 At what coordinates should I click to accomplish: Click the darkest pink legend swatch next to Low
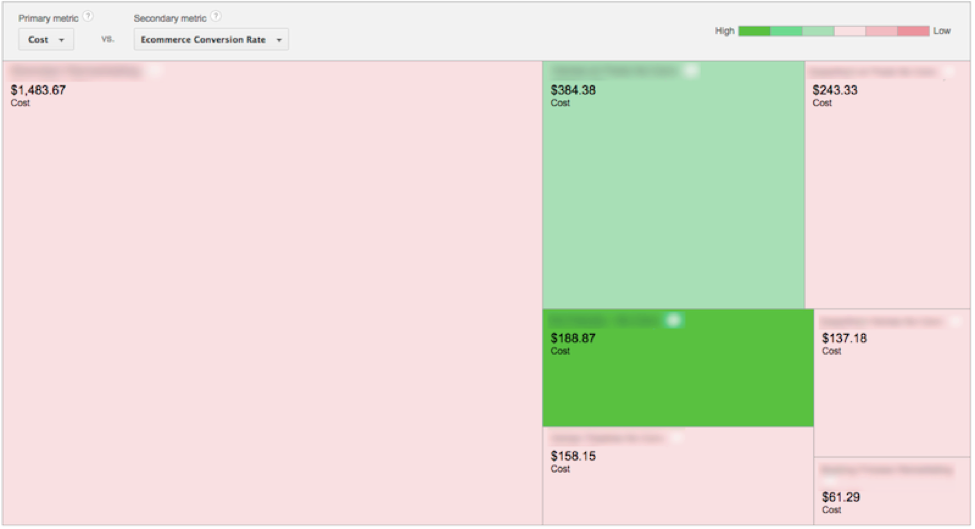(x=913, y=31)
